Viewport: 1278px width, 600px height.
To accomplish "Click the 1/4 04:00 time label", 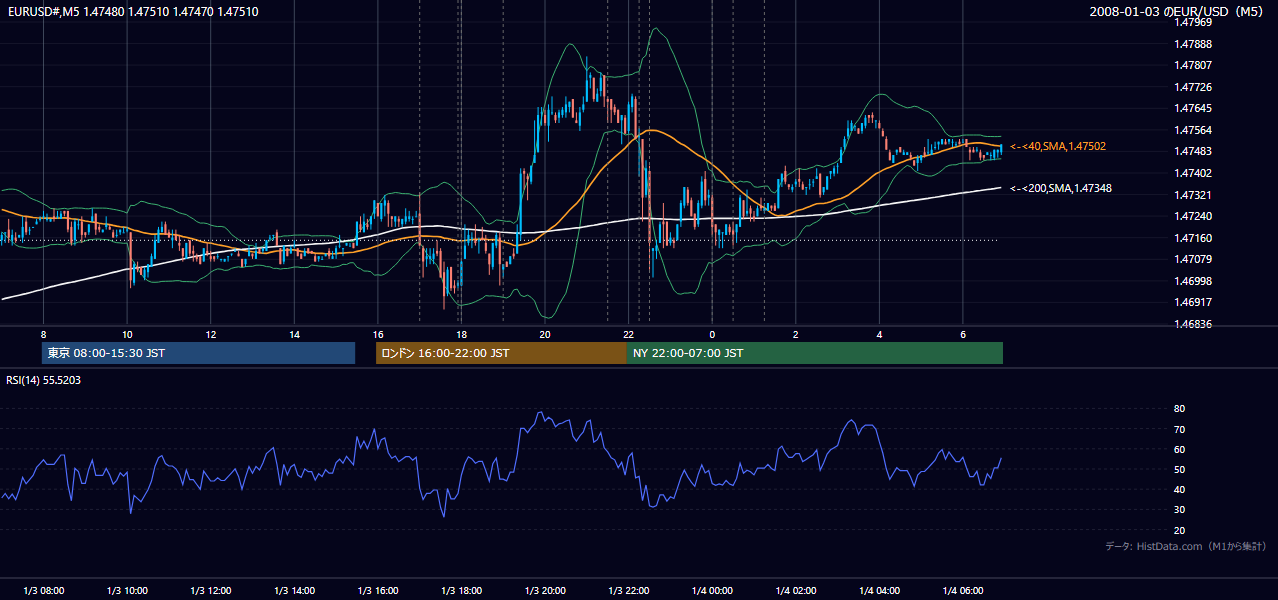I will pyautogui.click(x=879, y=591).
